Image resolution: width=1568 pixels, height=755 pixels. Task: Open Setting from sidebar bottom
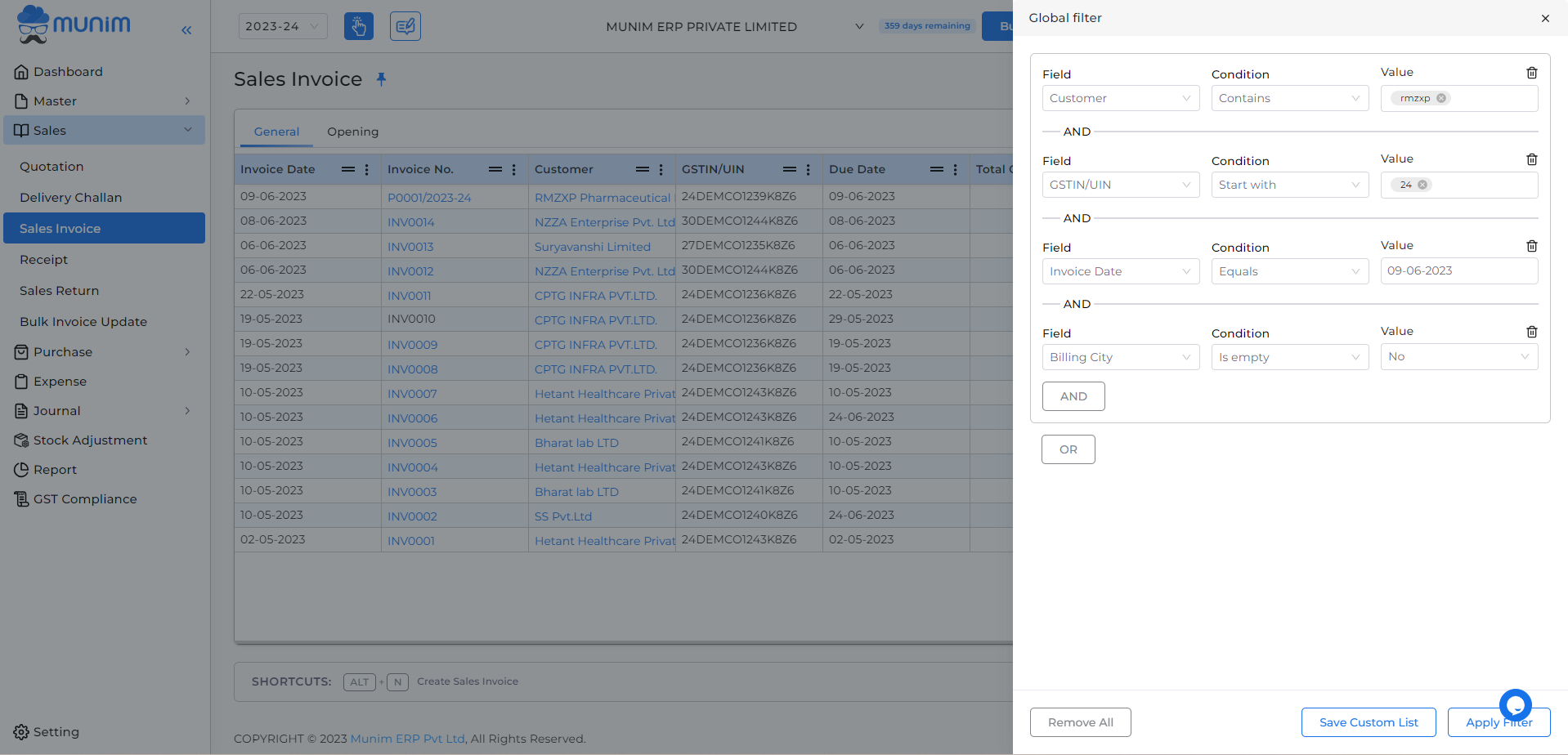47,732
